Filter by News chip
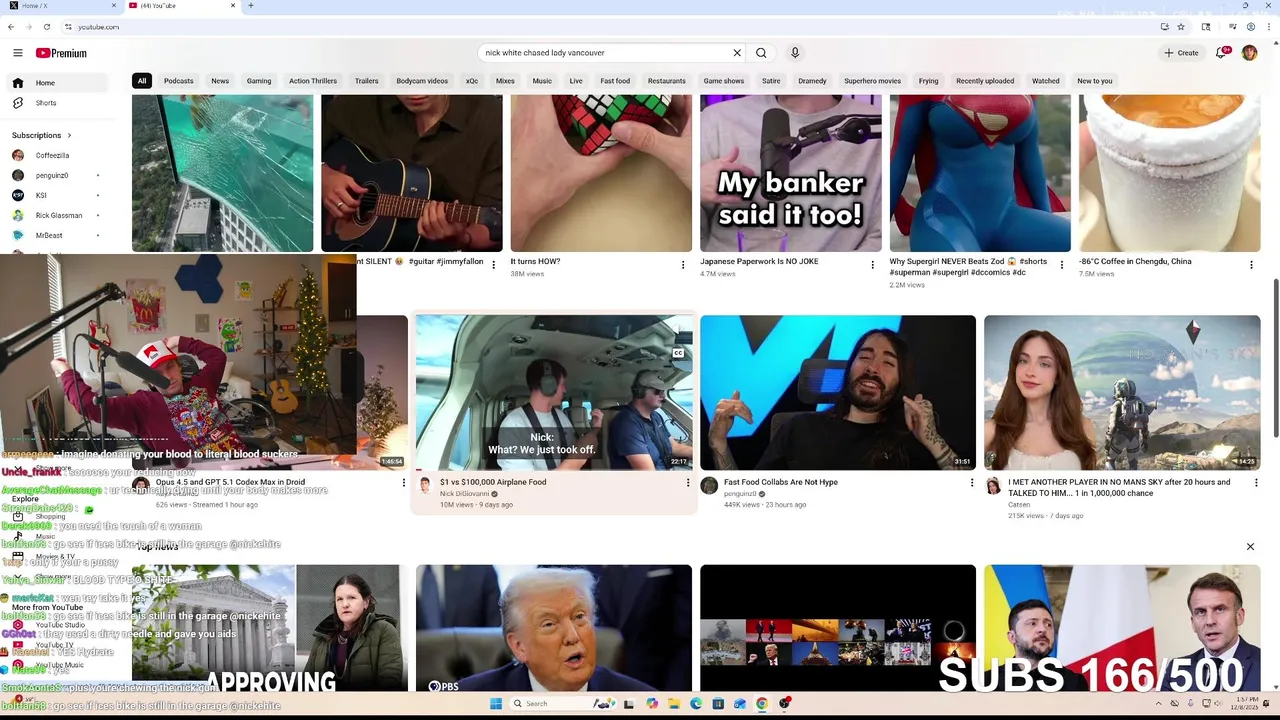1280x720 pixels. tap(220, 81)
